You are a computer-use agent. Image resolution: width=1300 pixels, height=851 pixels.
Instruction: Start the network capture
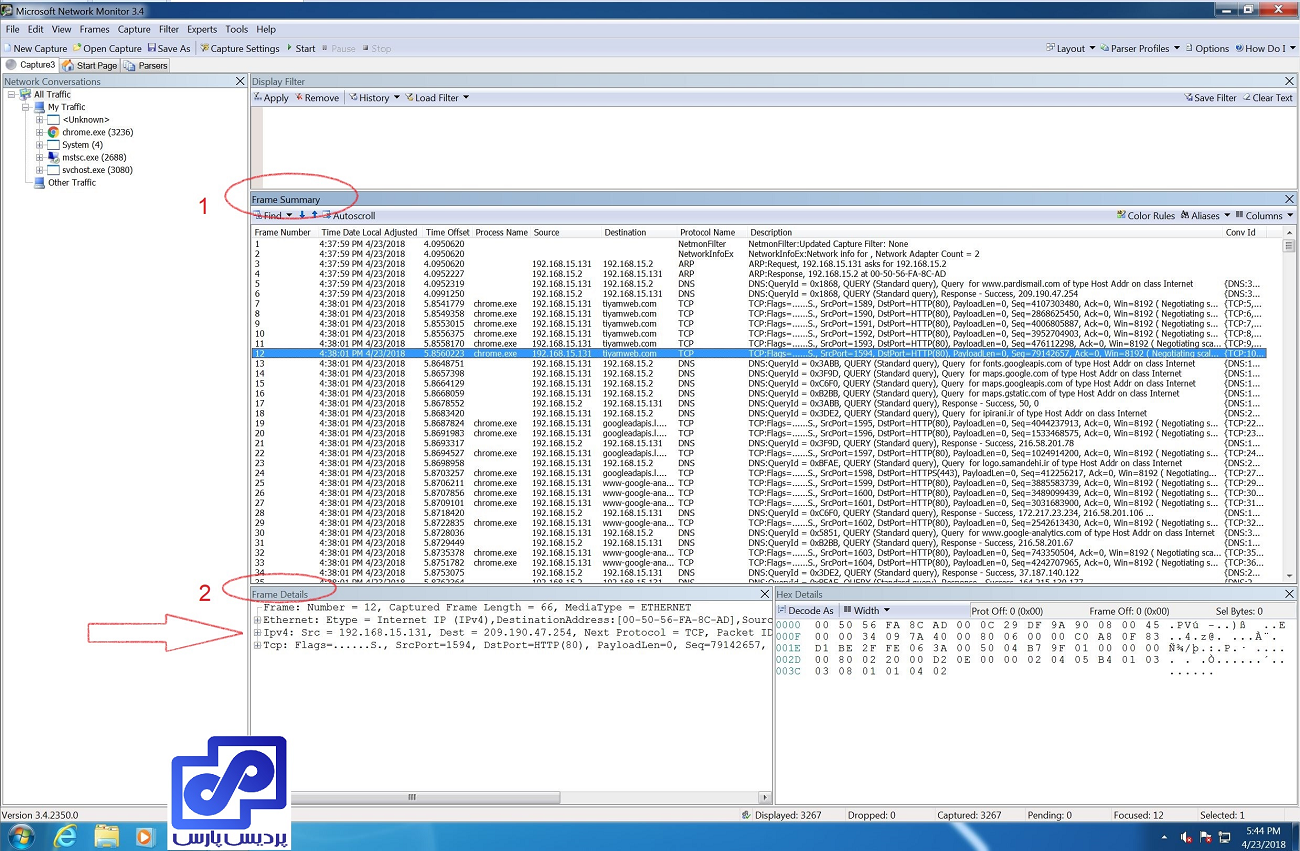301,48
